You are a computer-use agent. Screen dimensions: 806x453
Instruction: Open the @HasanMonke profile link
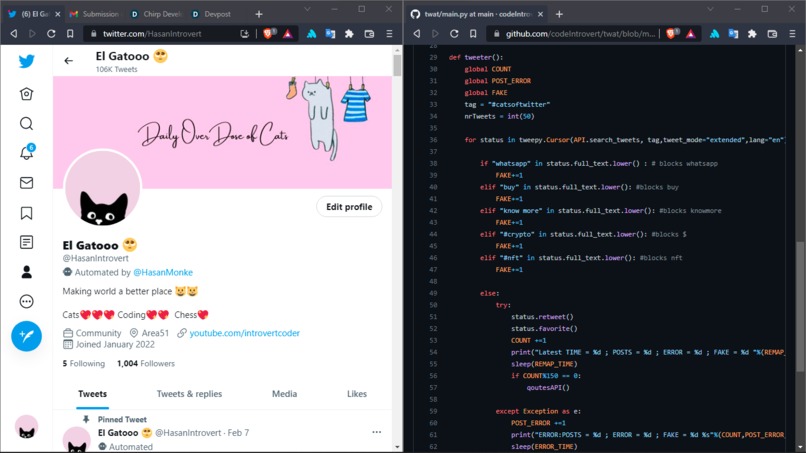pyautogui.click(x=163, y=272)
